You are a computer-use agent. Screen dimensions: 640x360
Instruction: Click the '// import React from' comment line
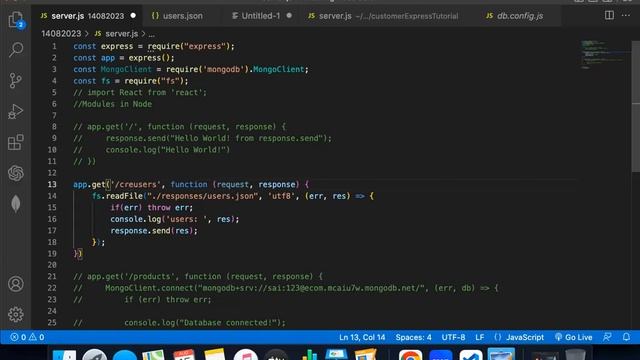140,92
